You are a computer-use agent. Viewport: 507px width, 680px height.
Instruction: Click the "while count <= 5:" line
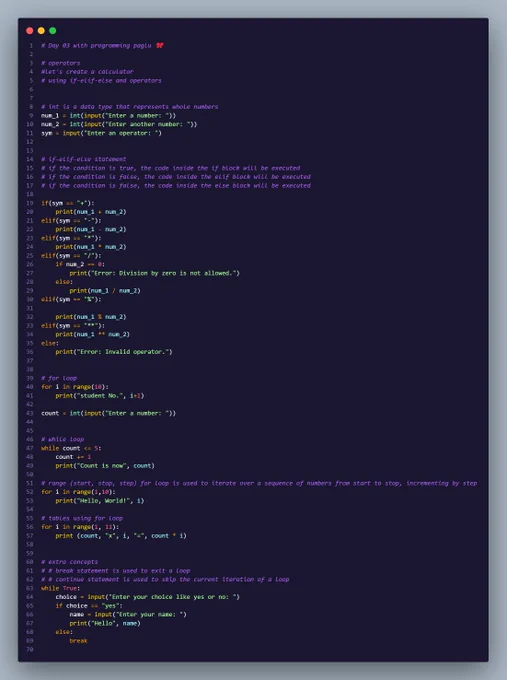[x=71, y=448]
